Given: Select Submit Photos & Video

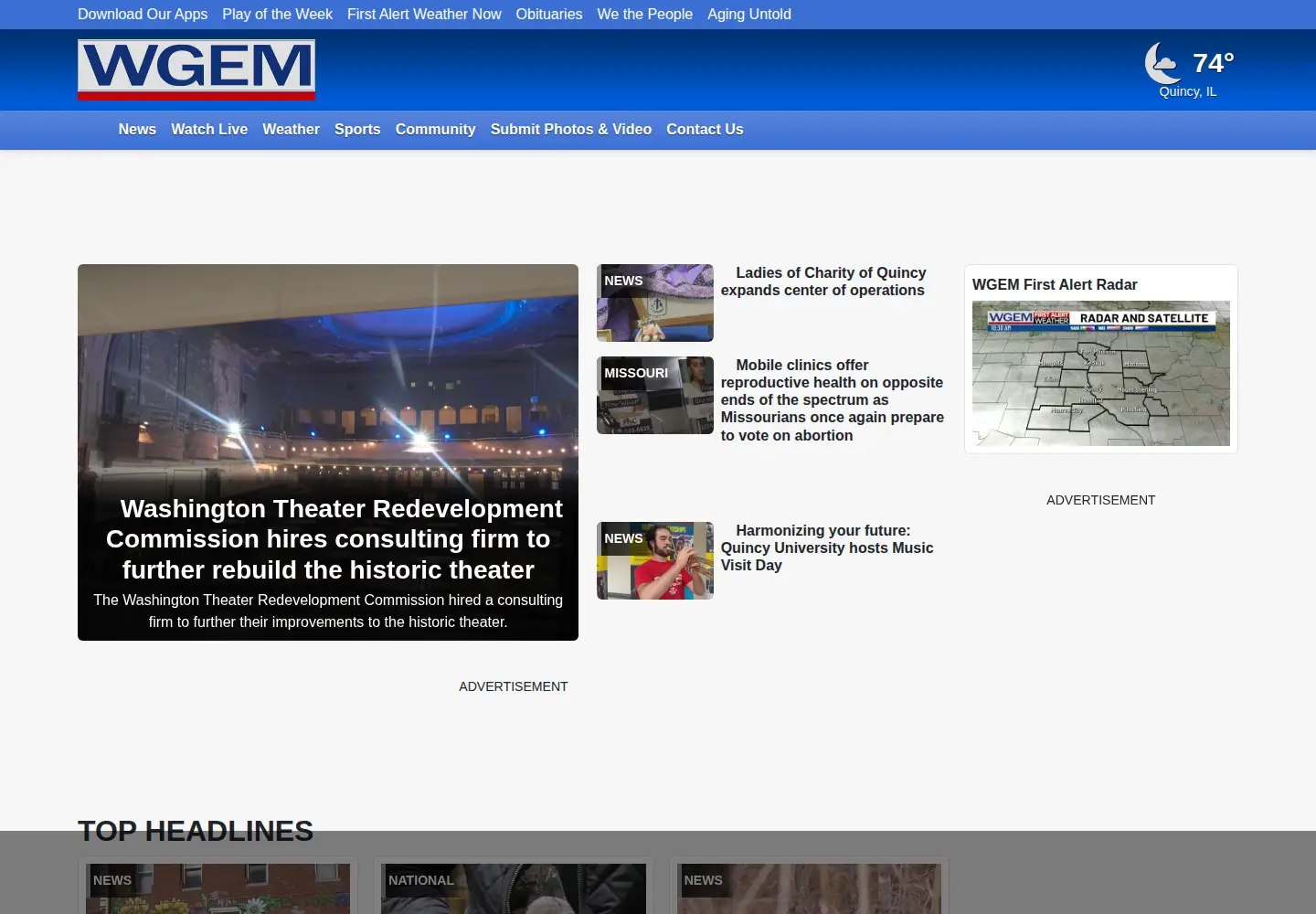Looking at the screenshot, I should point(571,130).
